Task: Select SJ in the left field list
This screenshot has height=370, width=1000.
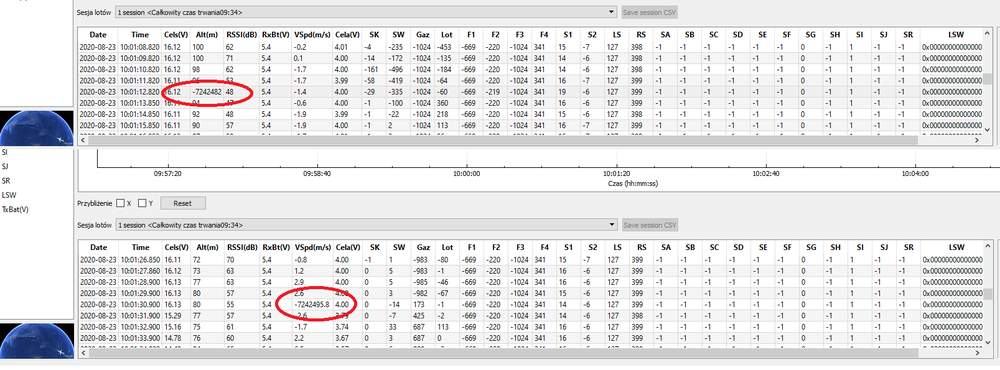Action: [5, 167]
